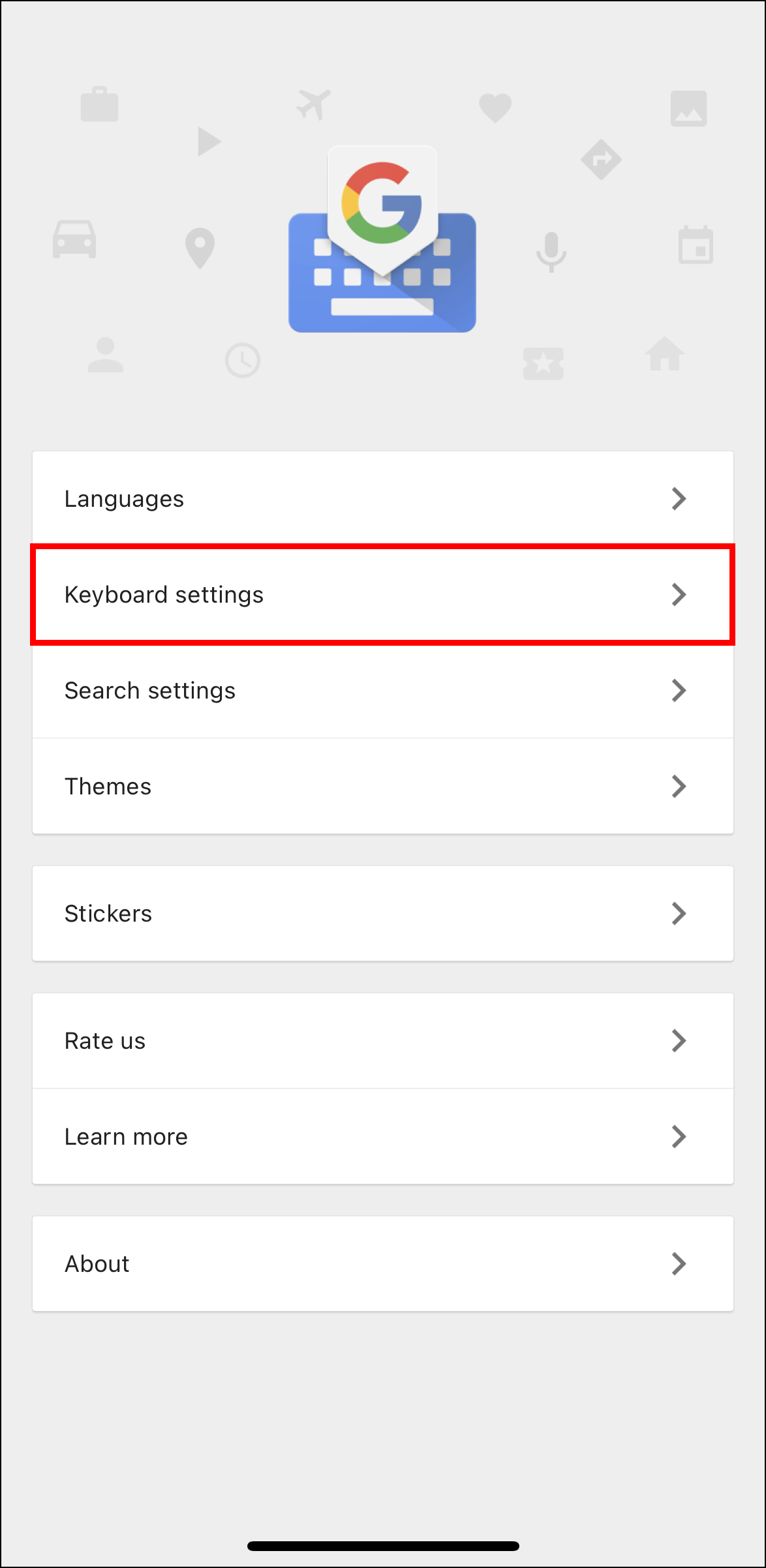Tap the briefcase background icon
This screenshot has height=1568, width=766.
click(99, 104)
